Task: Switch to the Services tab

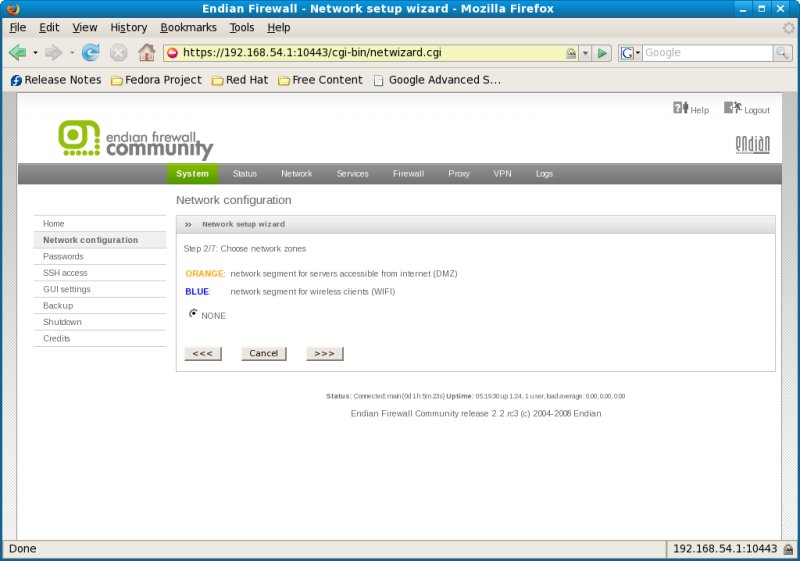Action: click(x=353, y=174)
